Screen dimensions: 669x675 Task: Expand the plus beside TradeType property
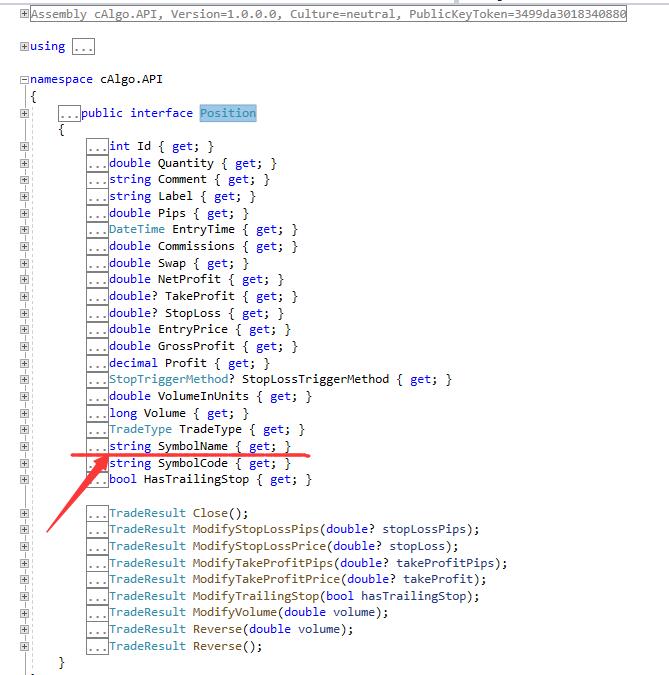click(25, 429)
